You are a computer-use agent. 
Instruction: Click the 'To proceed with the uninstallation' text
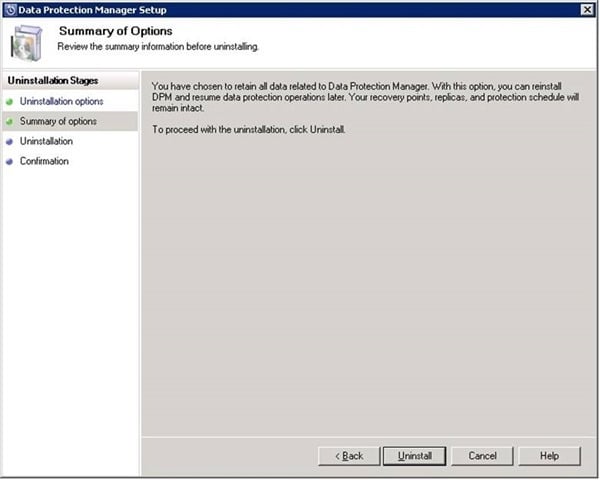[x=248, y=130]
